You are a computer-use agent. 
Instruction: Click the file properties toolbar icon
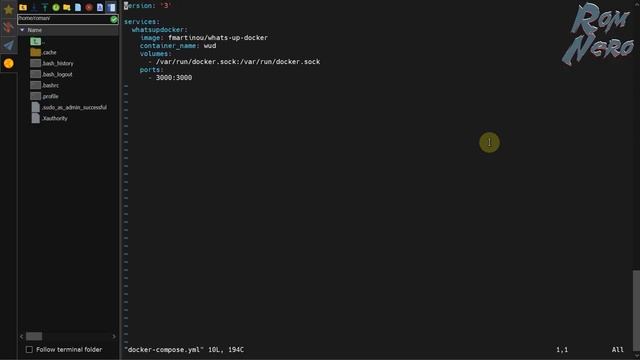pos(100,7)
